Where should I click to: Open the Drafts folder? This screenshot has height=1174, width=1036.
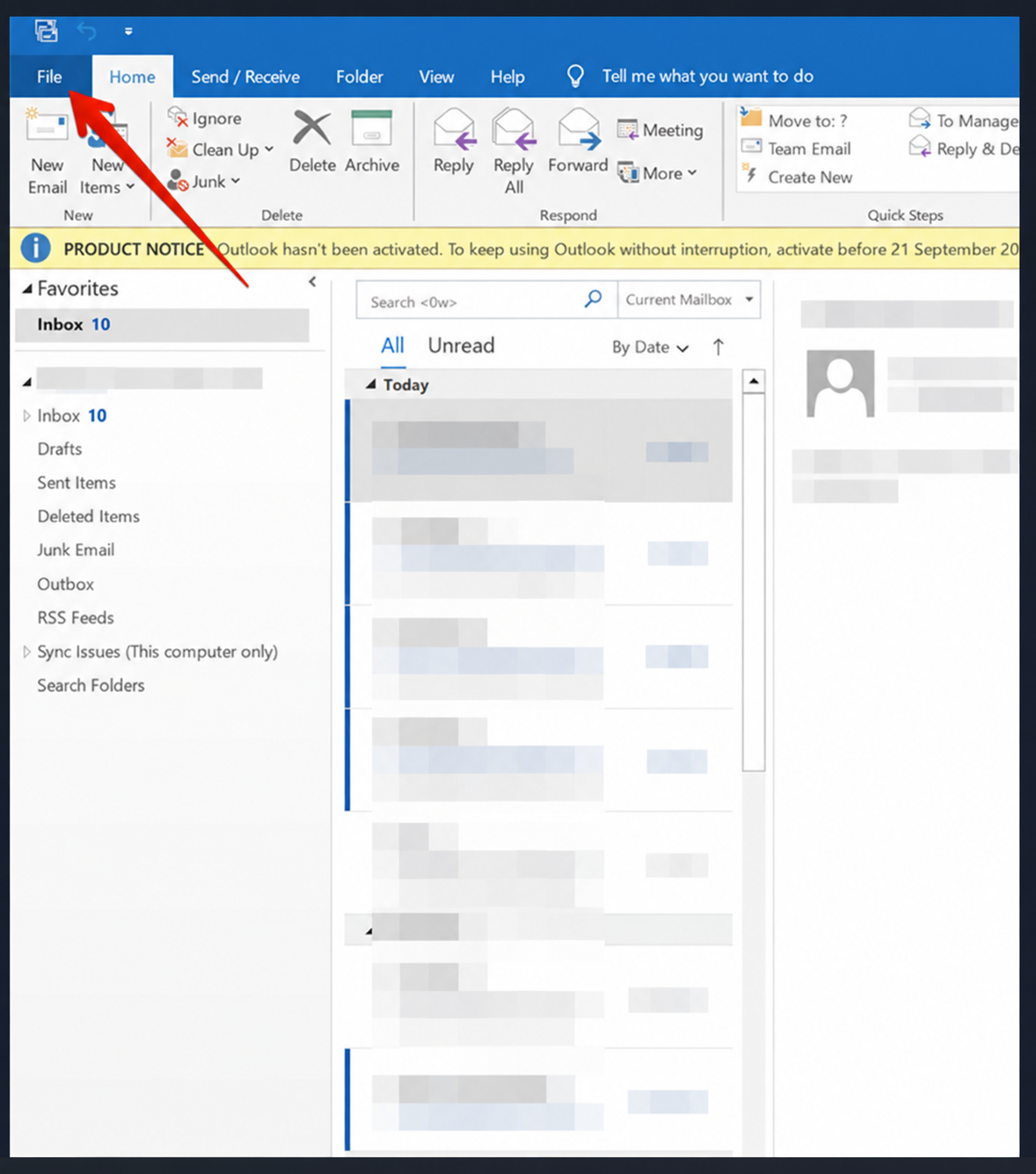[60, 449]
